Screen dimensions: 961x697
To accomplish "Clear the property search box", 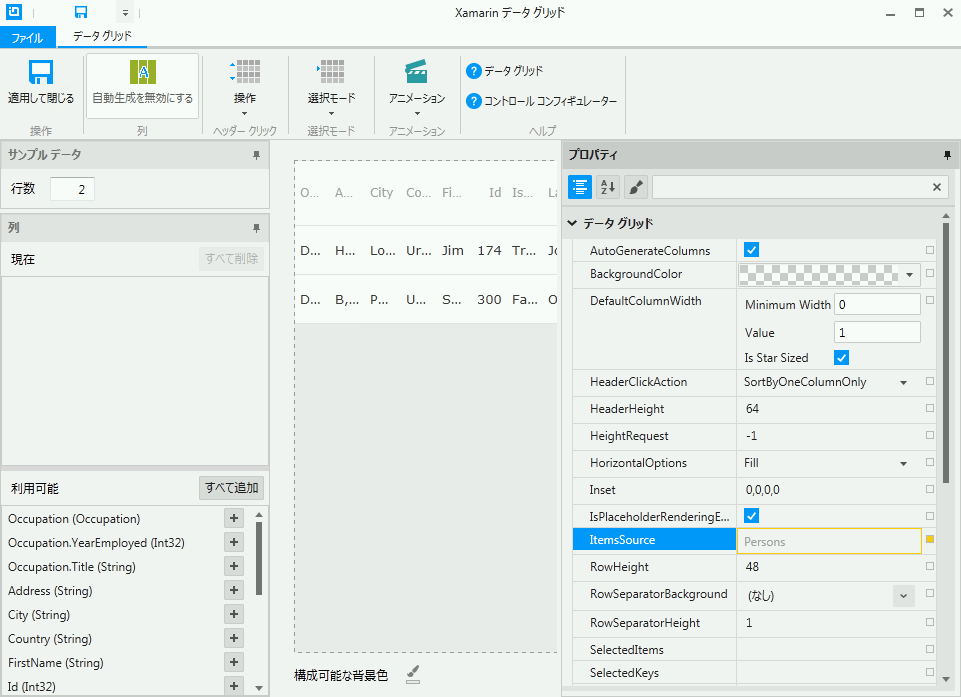I will click(x=936, y=187).
